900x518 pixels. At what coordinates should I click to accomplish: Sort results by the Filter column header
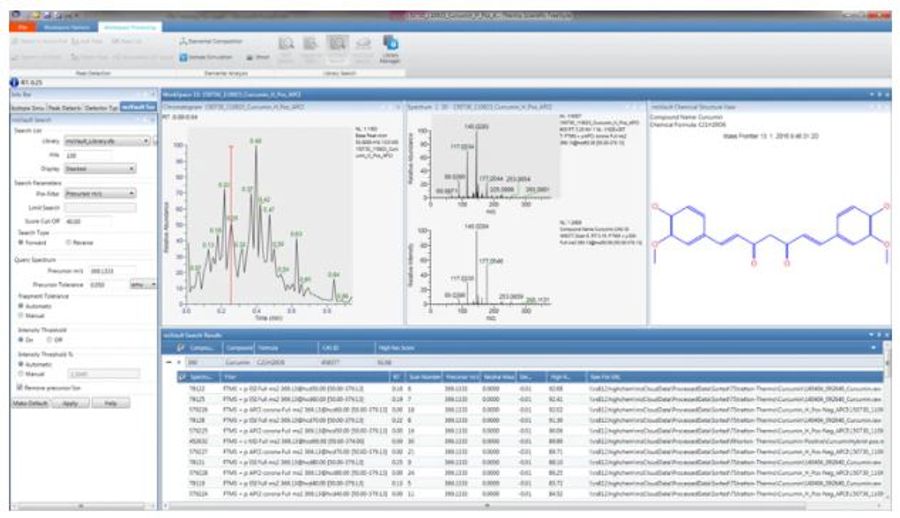(x=305, y=377)
